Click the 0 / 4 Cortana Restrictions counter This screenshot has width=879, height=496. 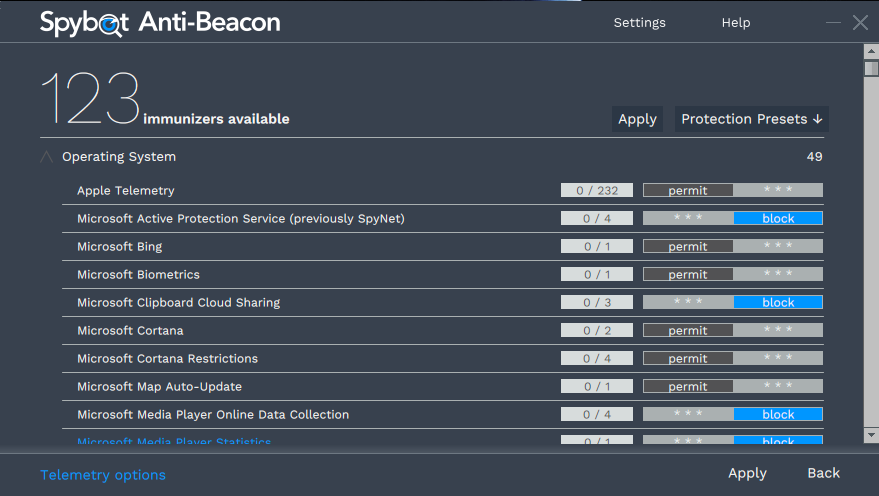596,358
